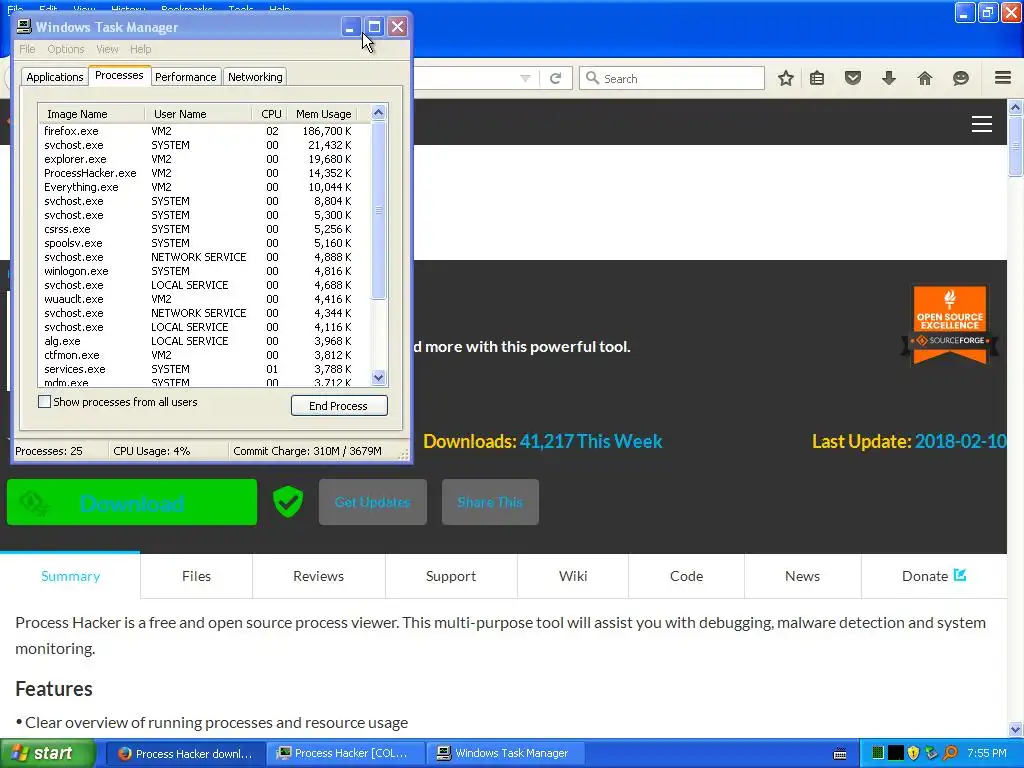Open the Downloads arrow icon in Firefox
Image resolution: width=1024 pixels, height=768 pixels.
889,78
